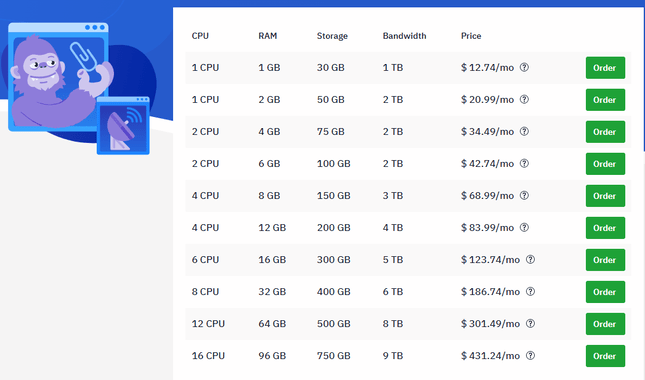645x380 pixels.
Task: Click the 6 CPU cell
Action: (205, 260)
